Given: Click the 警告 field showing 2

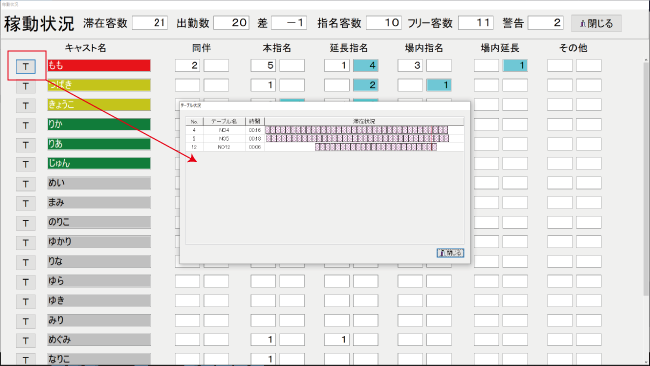Looking at the screenshot, I should [546, 23].
